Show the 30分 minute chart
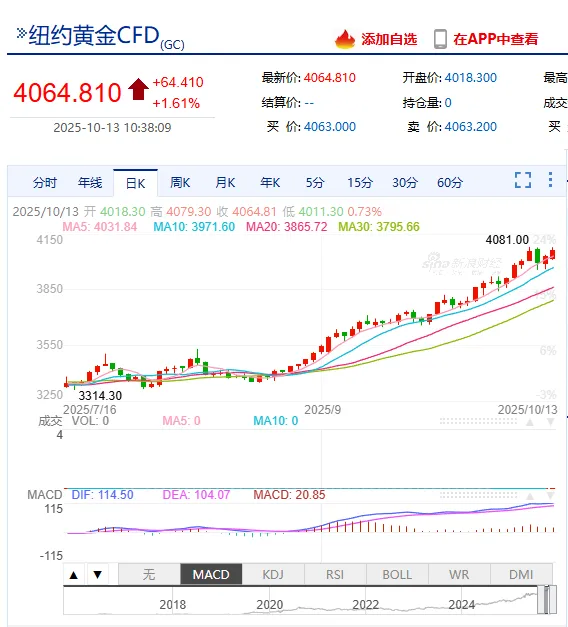 coord(405,183)
